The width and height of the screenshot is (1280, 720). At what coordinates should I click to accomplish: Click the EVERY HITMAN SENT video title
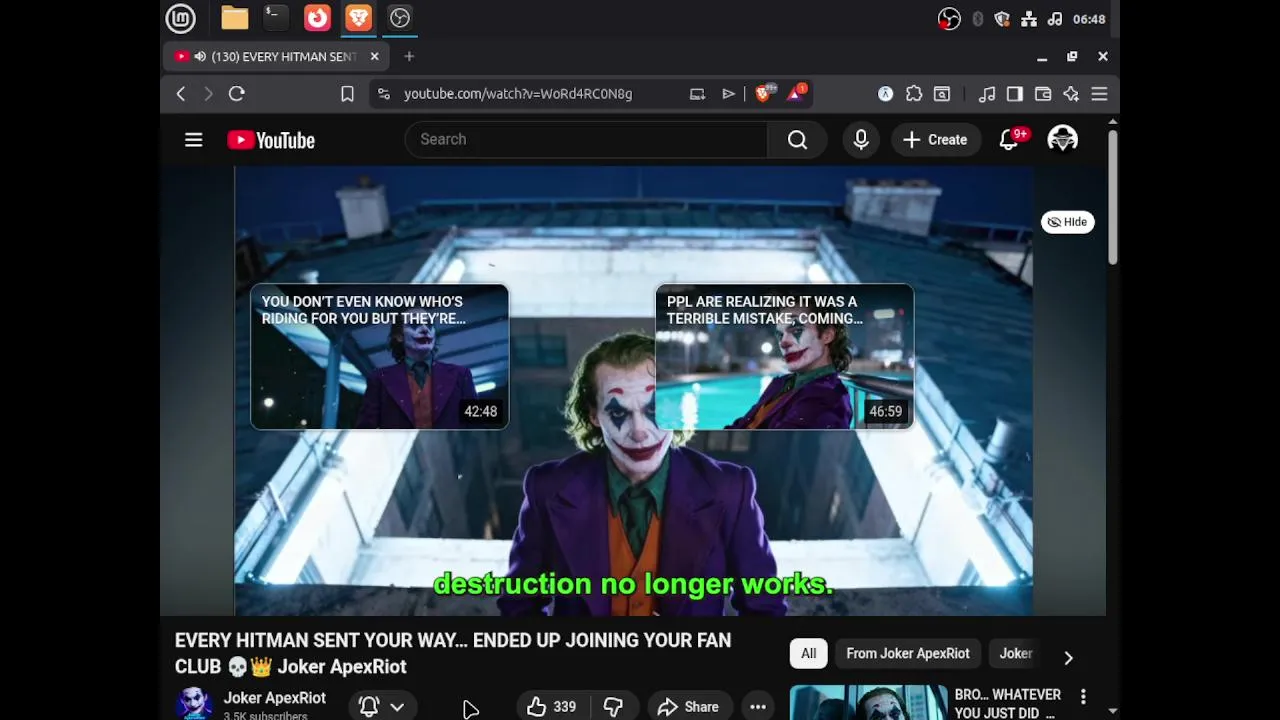[453, 653]
